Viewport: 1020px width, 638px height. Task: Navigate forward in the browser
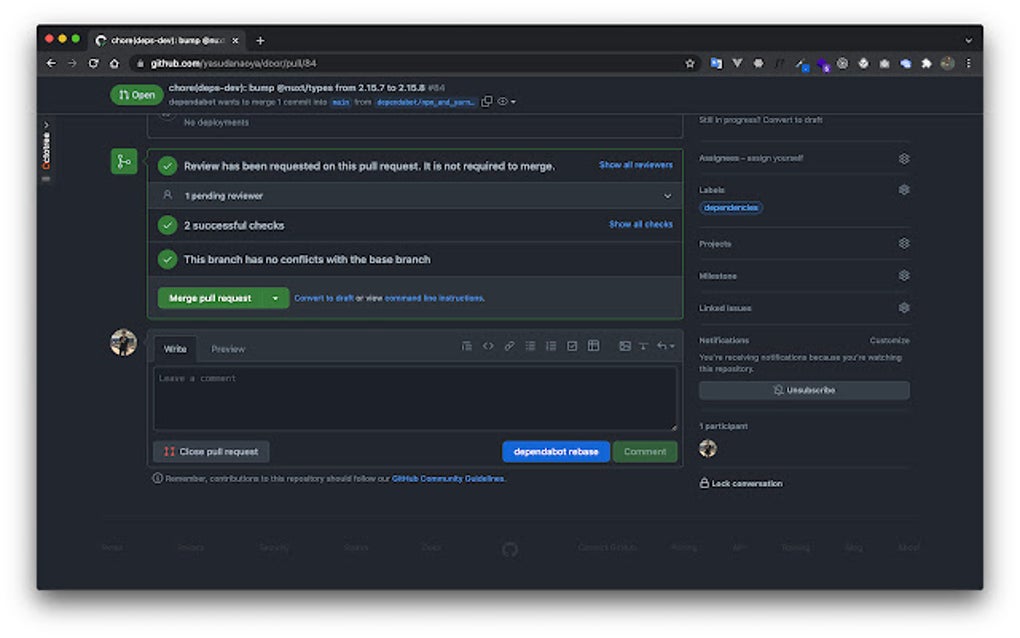click(x=72, y=63)
